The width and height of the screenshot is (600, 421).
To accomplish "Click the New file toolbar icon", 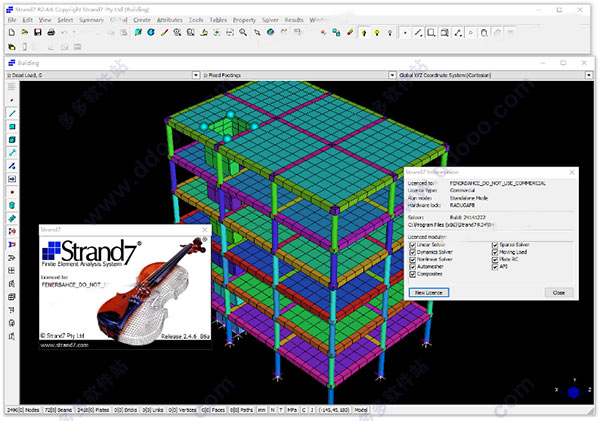I will point(11,33).
